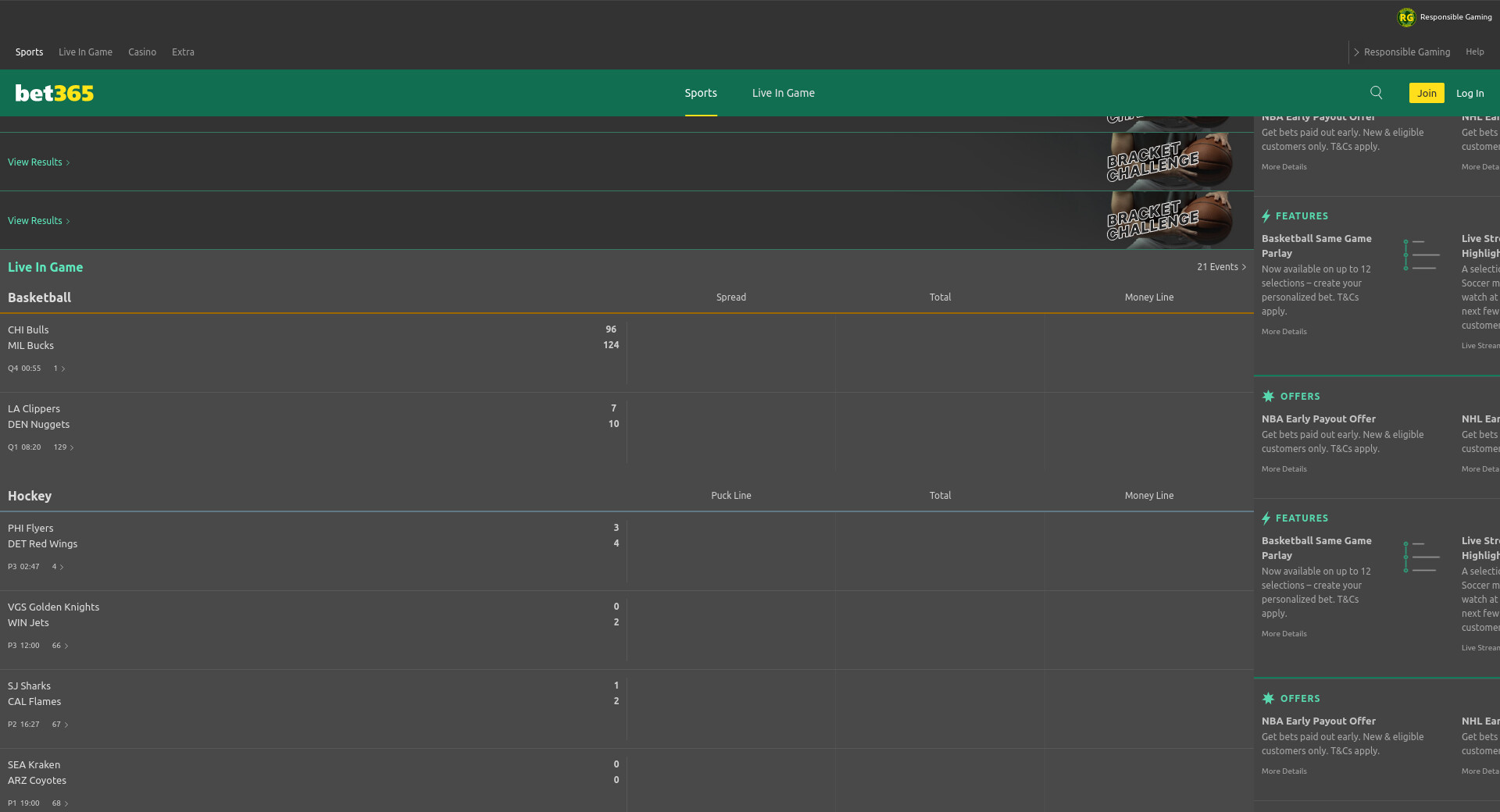The image size is (1500, 812).
Task: Expand CHI Bulls vs MIL Bucks markets
Action: coord(59,369)
